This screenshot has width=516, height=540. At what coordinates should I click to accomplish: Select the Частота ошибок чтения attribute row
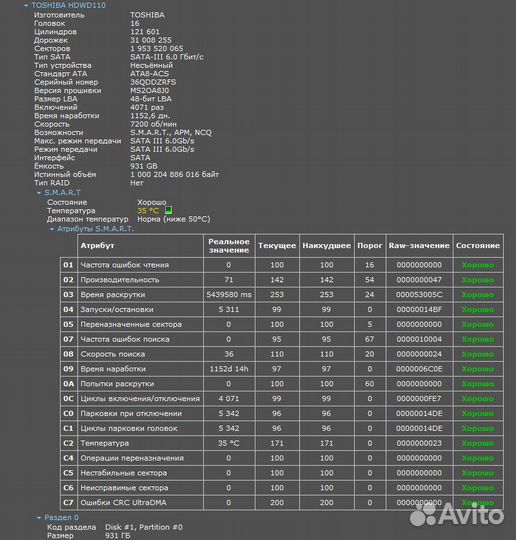282,265
